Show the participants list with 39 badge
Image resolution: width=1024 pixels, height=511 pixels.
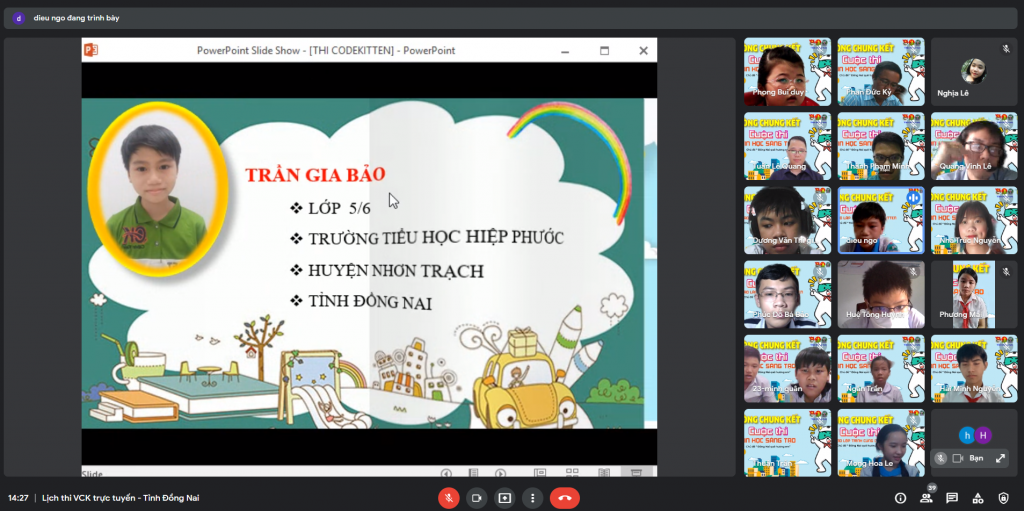(927, 497)
